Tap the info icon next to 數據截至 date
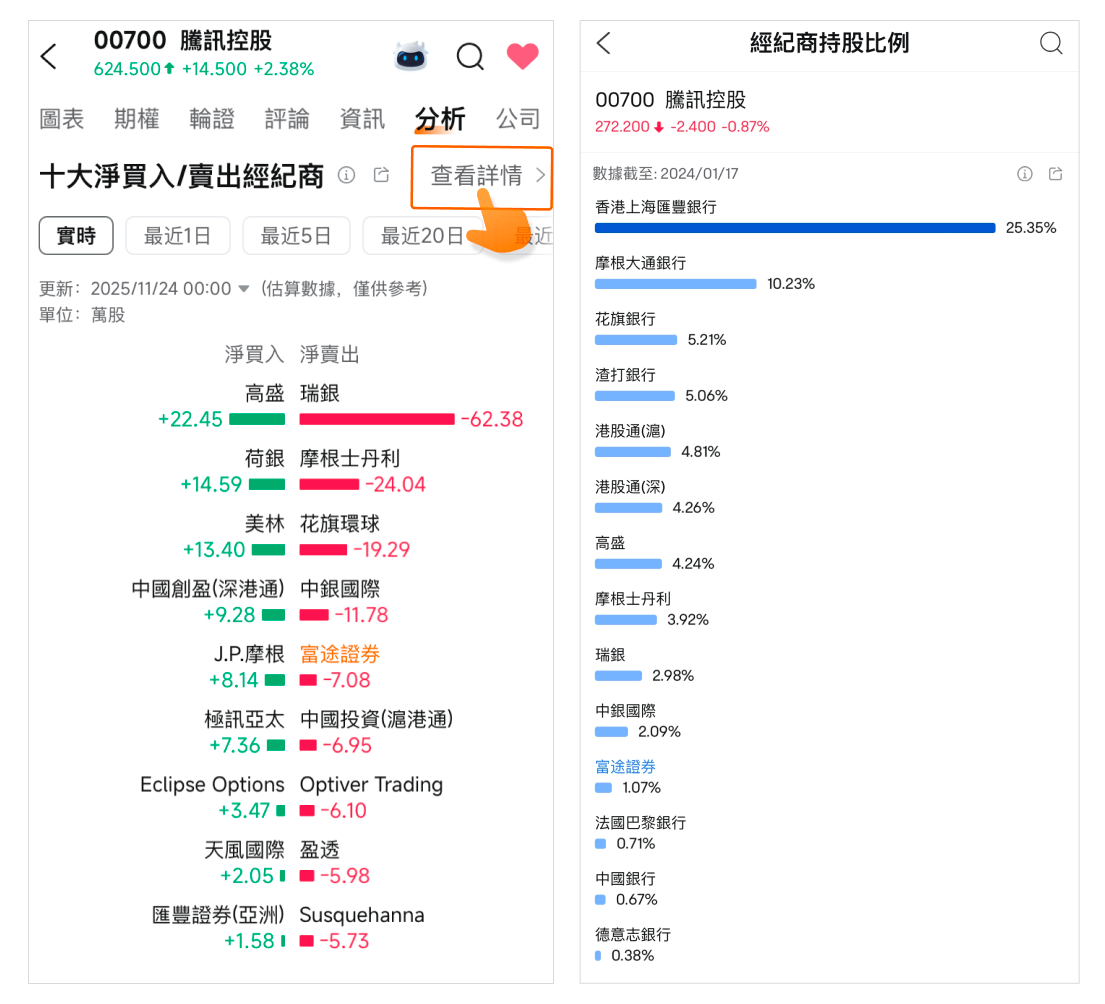1105x1004 pixels. [1025, 174]
